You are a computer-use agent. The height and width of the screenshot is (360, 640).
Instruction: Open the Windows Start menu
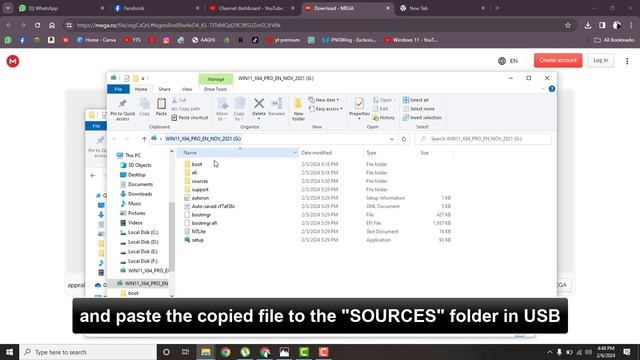[9, 352]
